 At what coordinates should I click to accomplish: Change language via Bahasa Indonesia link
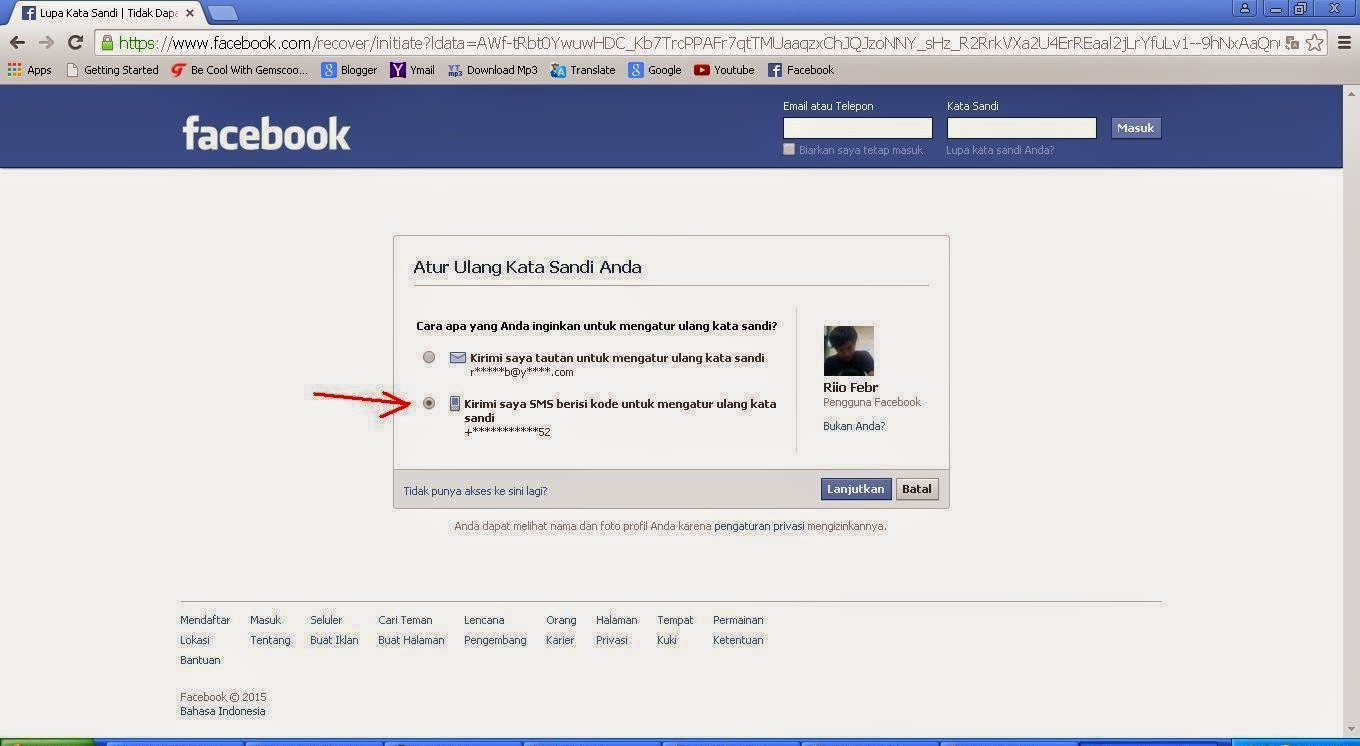[222, 711]
